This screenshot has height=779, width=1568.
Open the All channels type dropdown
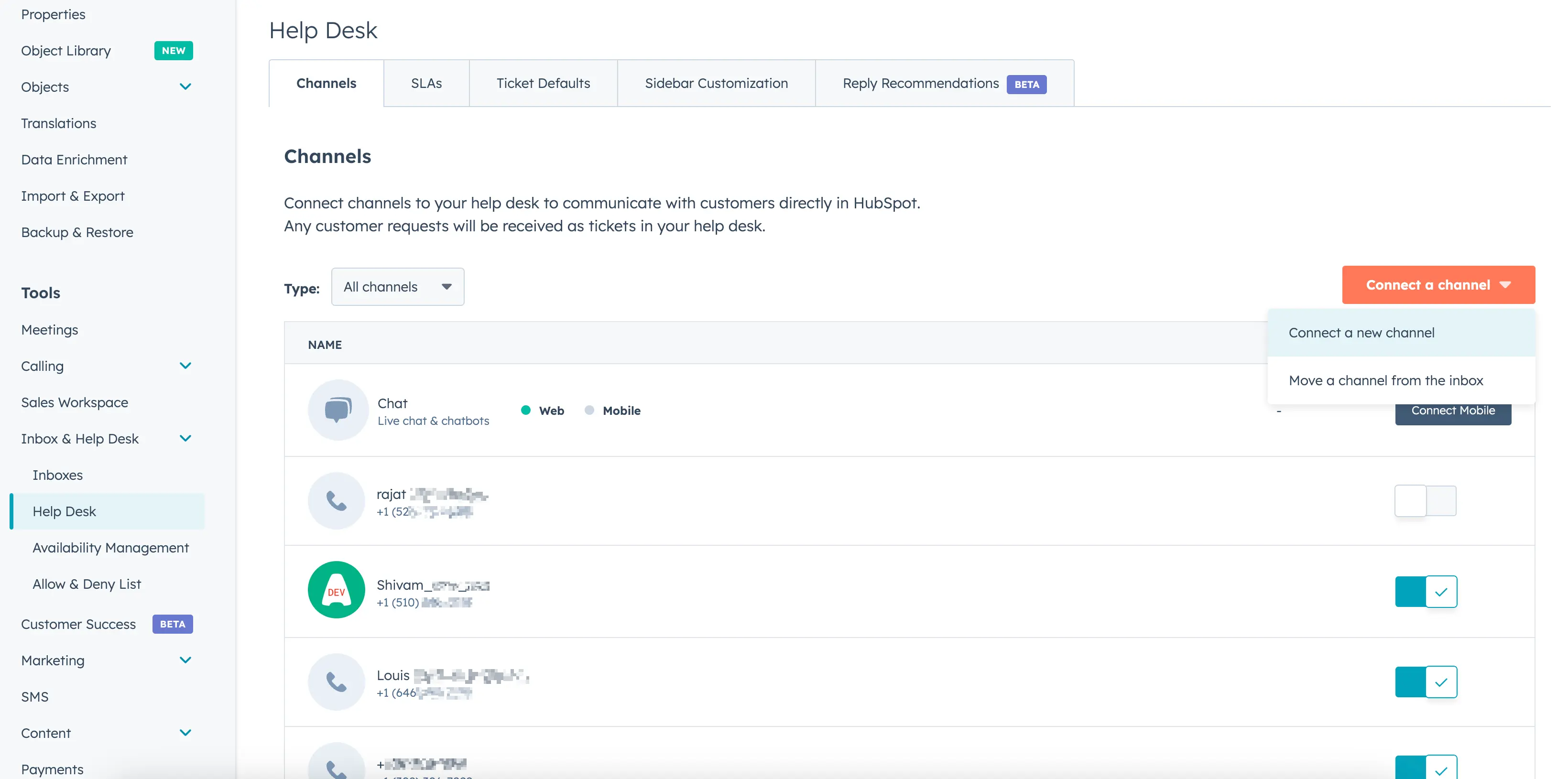tap(397, 287)
